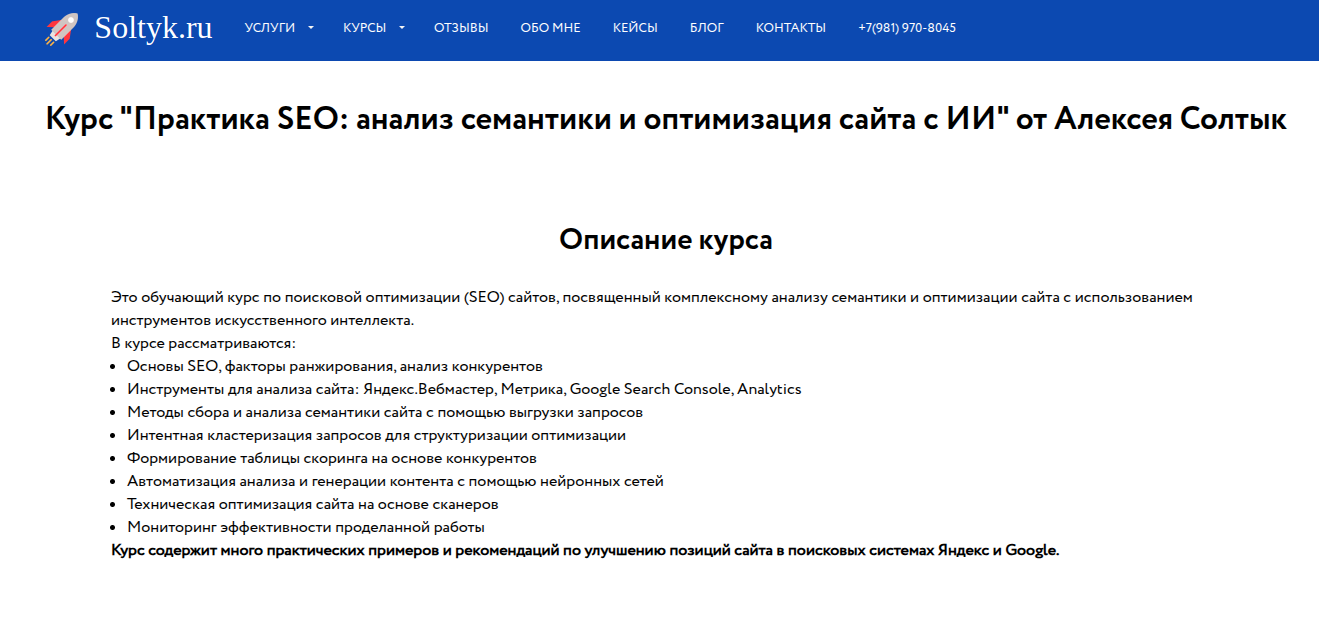Go to the ОТЗЫВЫ section
1319x618 pixels.
459,28
